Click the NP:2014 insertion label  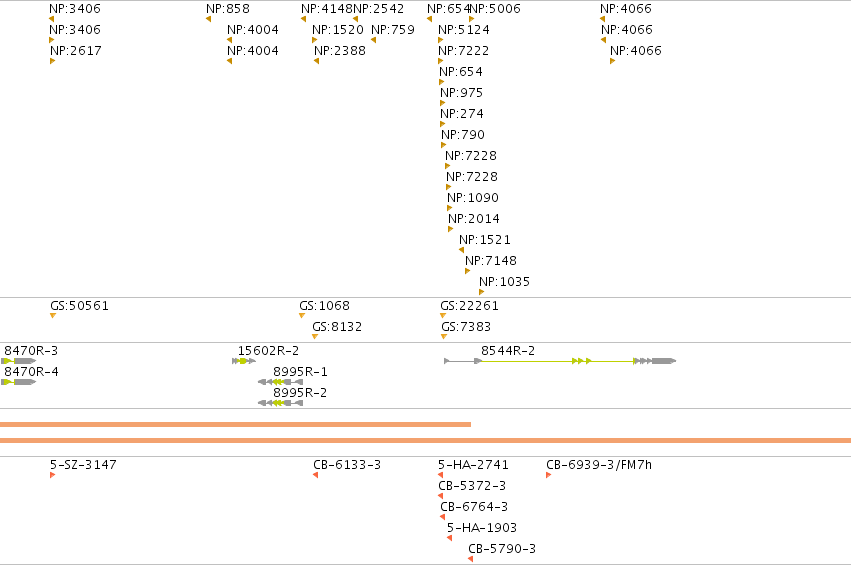click(x=474, y=219)
